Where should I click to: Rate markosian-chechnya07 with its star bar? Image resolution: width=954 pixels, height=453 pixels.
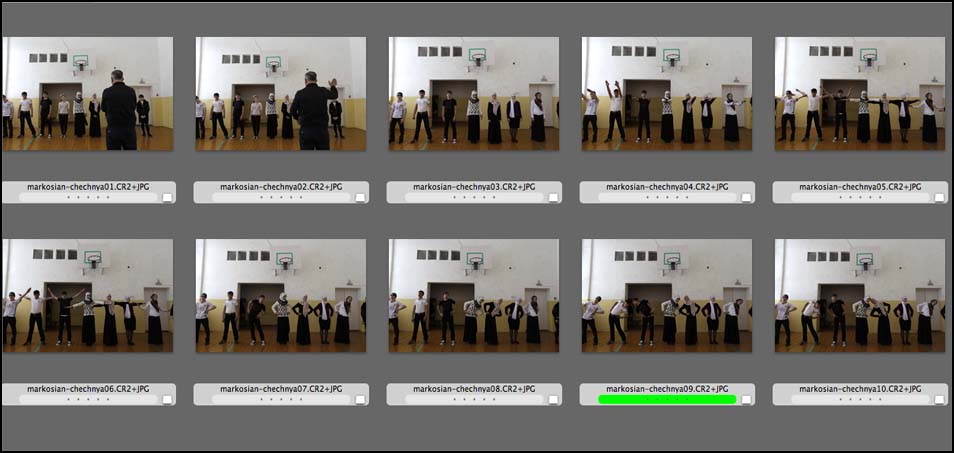[281, 399]
